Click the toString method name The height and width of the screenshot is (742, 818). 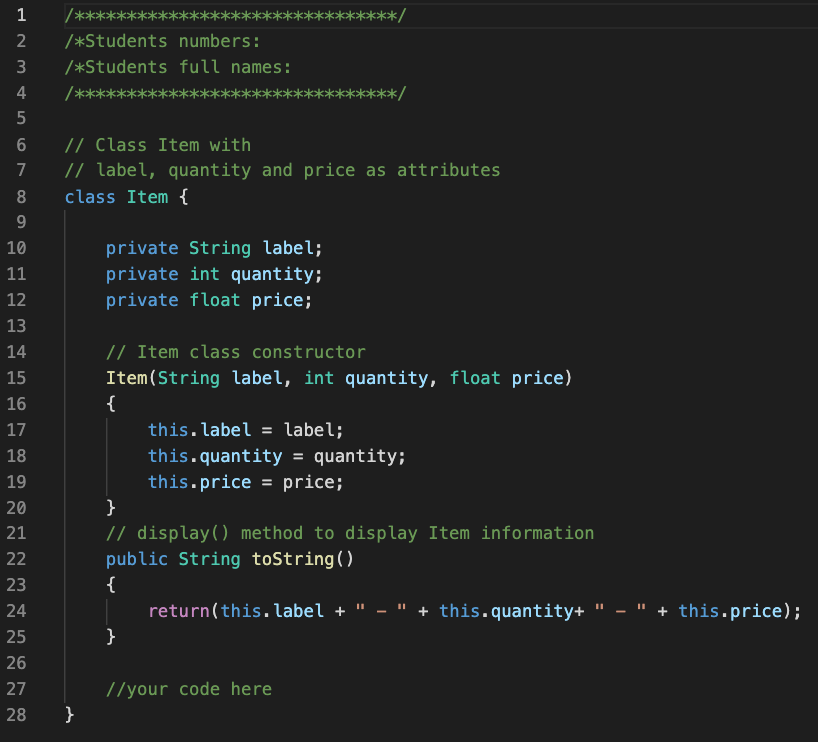click(293, 559)
